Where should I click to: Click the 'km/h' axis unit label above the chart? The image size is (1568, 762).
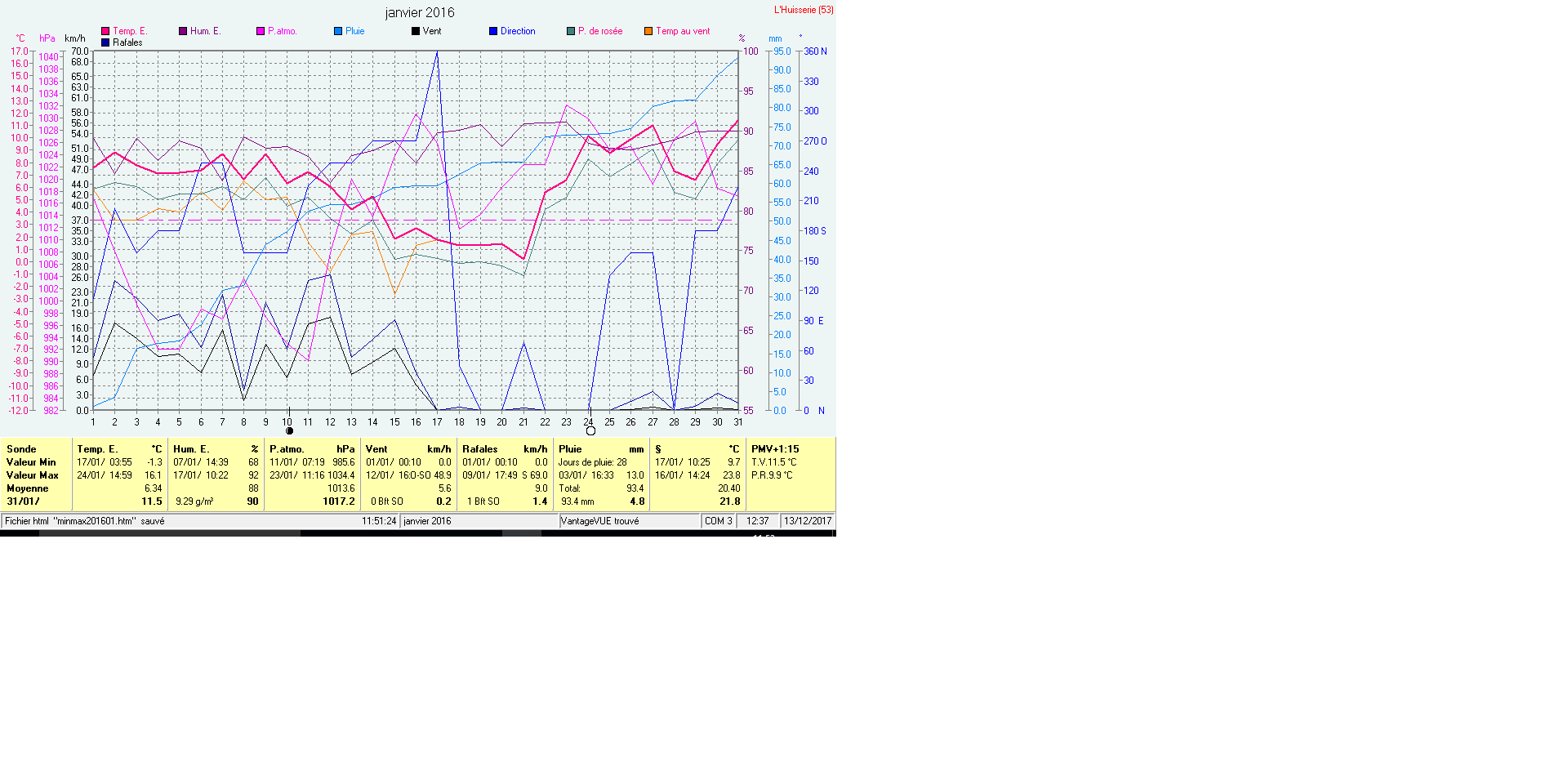75,38
